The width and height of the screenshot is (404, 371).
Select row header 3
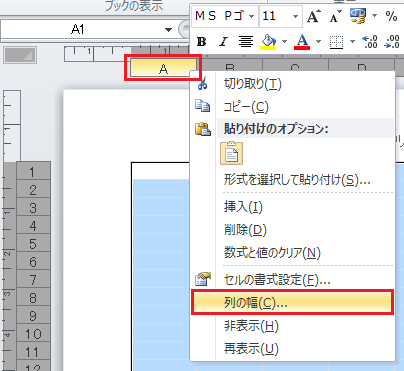pyautogui.click(x=33, y=207)
